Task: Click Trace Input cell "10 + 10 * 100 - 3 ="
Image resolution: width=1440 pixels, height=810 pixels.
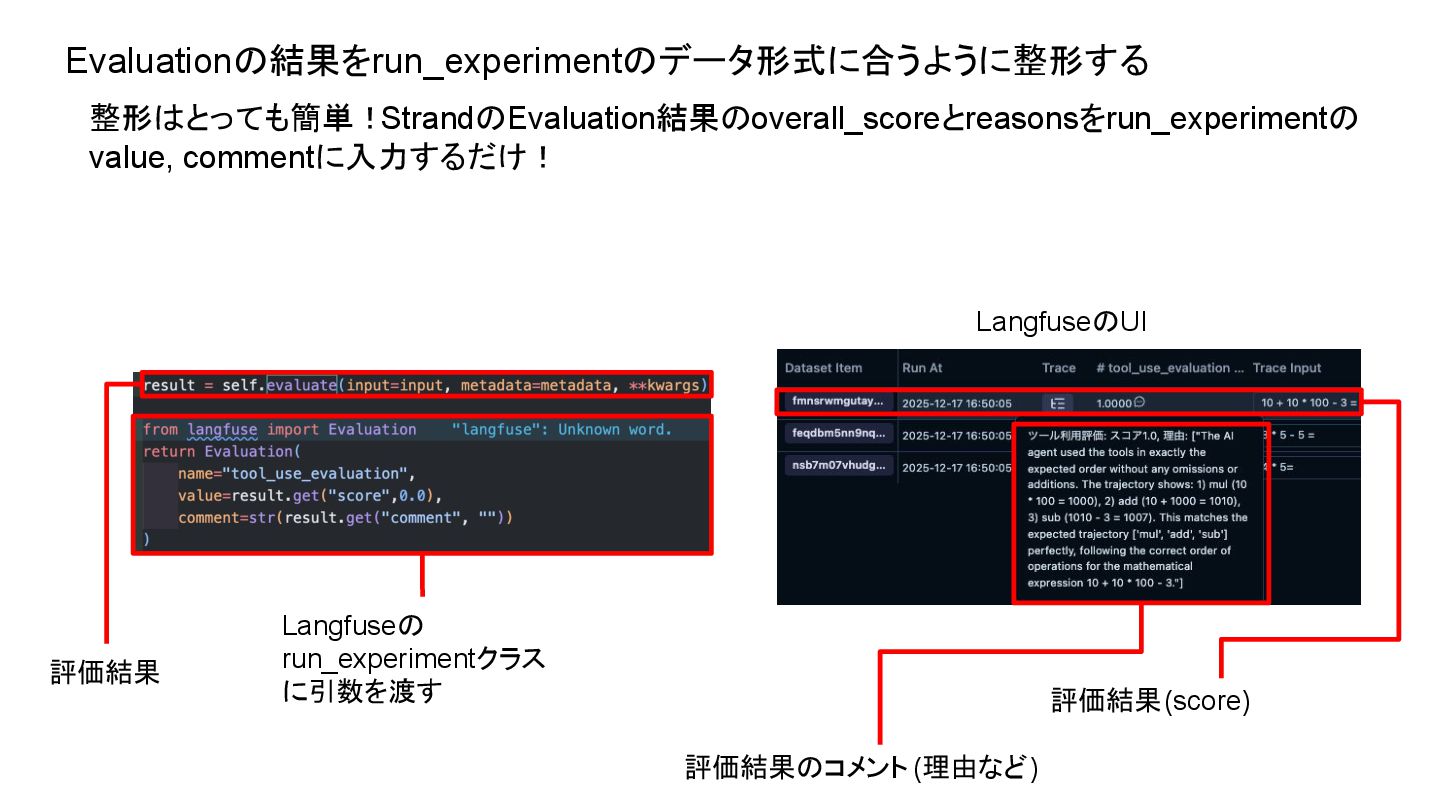Action: click(x=1309, y=404)
